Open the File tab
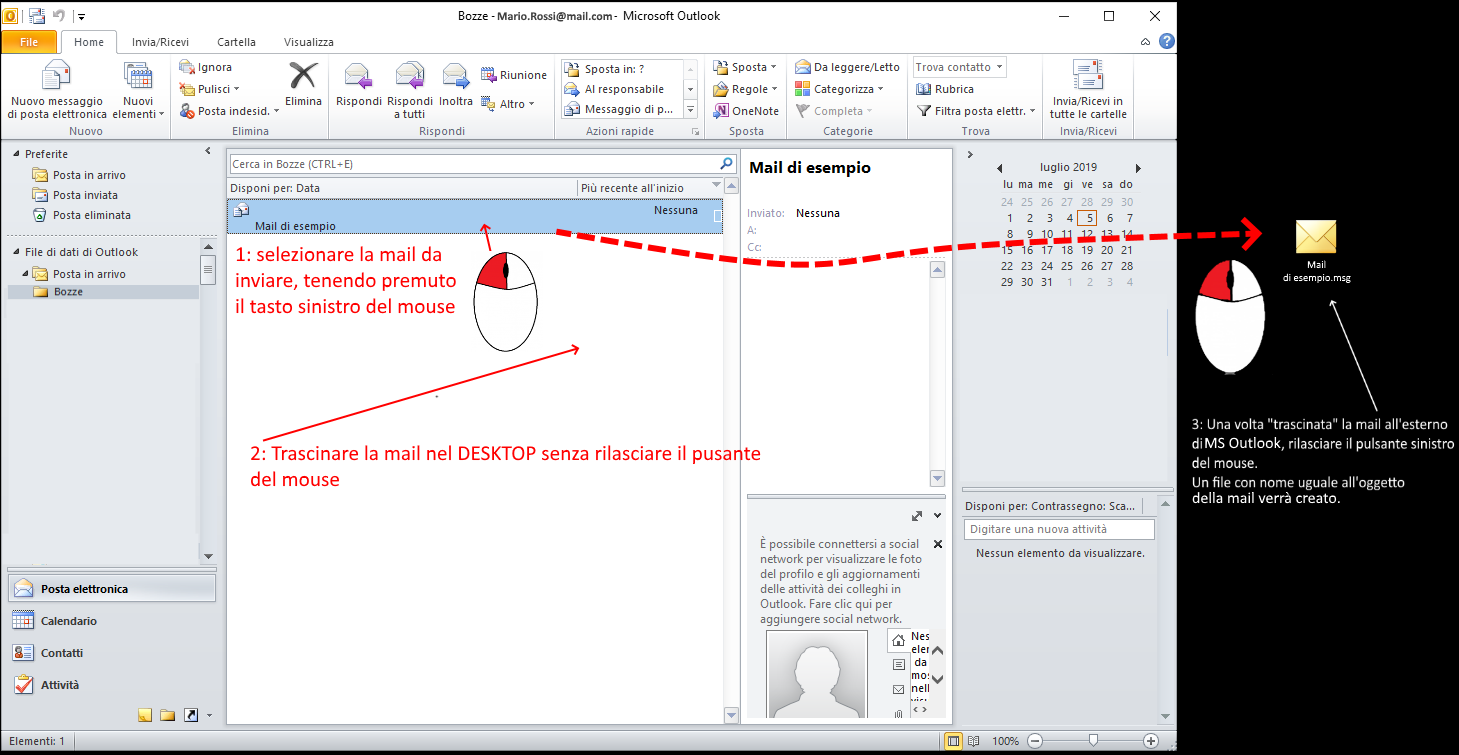Viewport: 1459px width, 755px height. coord(29,42)
